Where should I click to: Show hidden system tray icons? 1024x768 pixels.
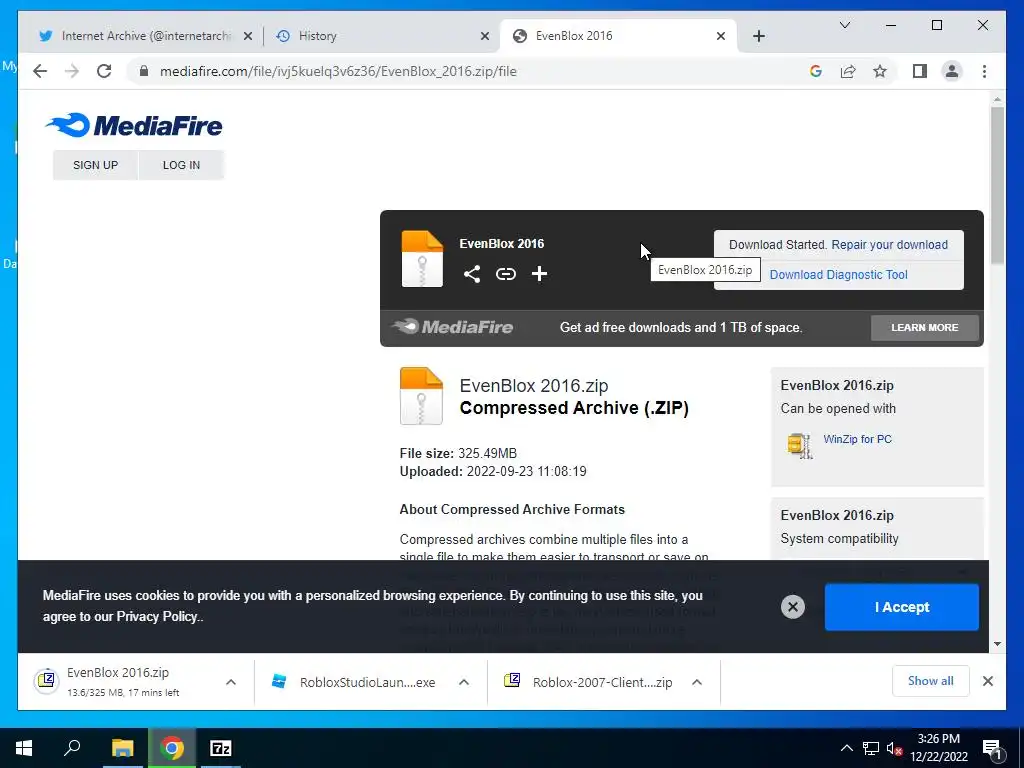pos(846,748)
